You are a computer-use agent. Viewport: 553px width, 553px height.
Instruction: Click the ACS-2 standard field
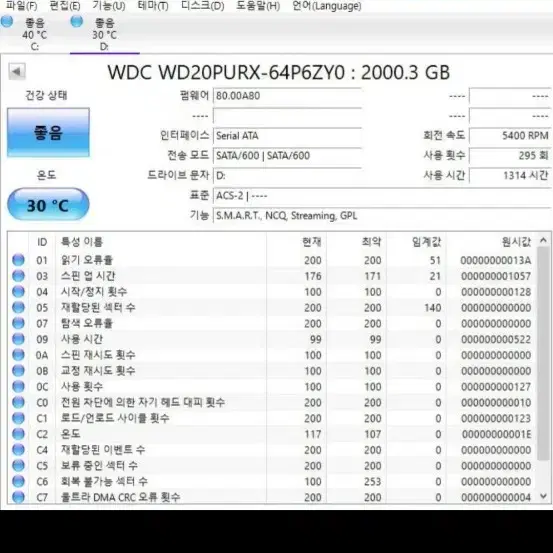tap(382, 195)
